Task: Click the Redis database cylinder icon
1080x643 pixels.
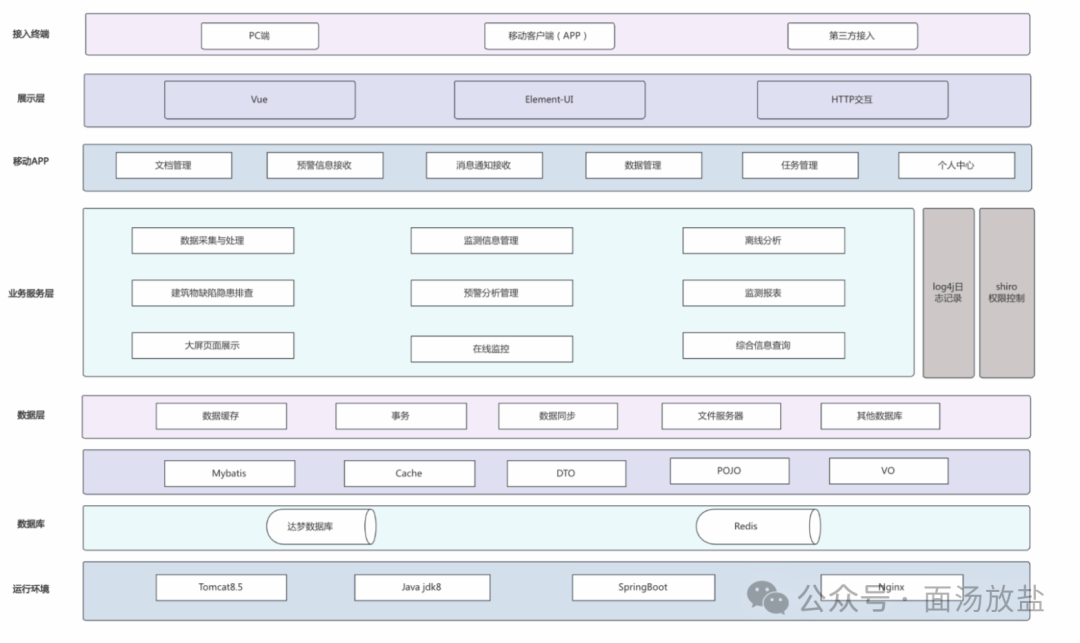Action: [x=758, y=527]
